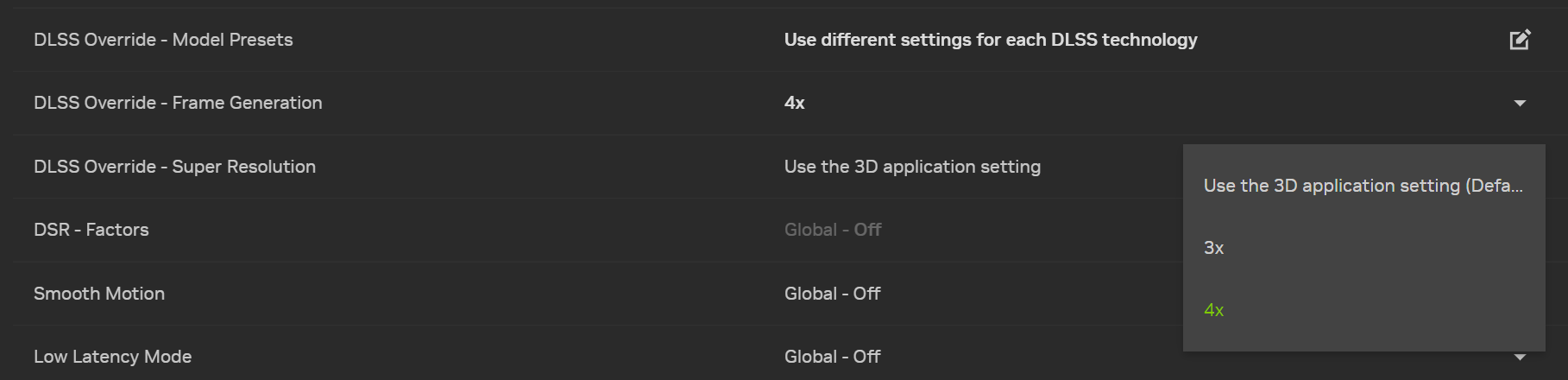Click the 'Low Latency Mode' setting label
Image resolution: width=1568 pixels, height=380 pixels.
click(112, 357)
